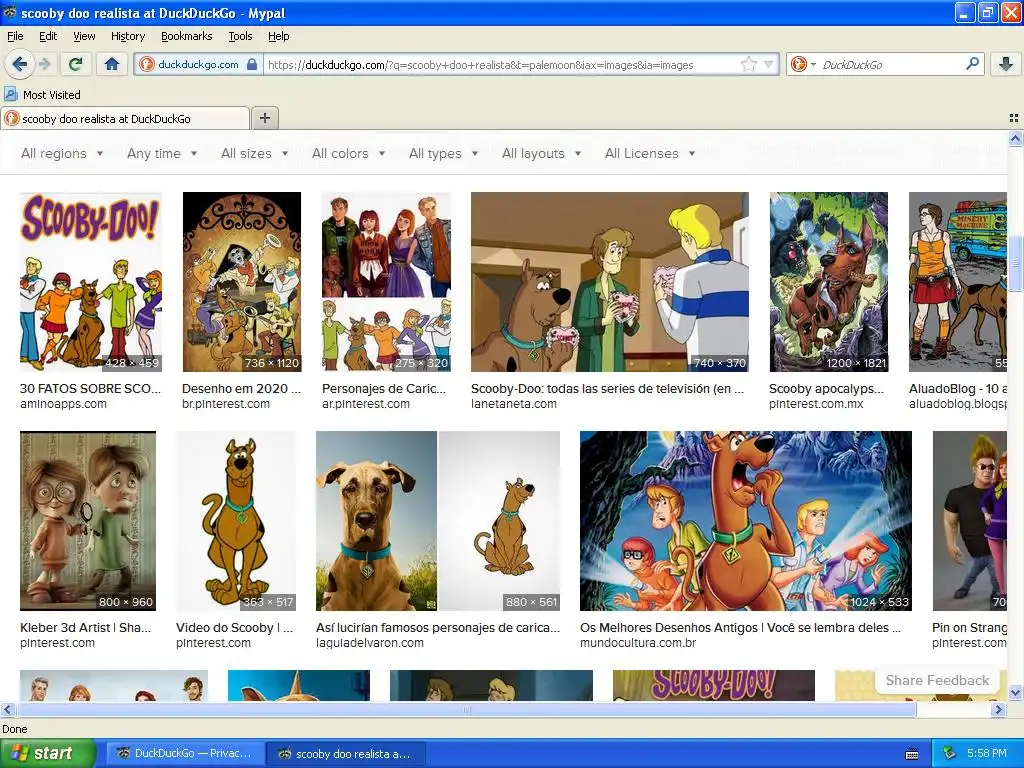Expand the All Licenses filter

pos(650,153)
